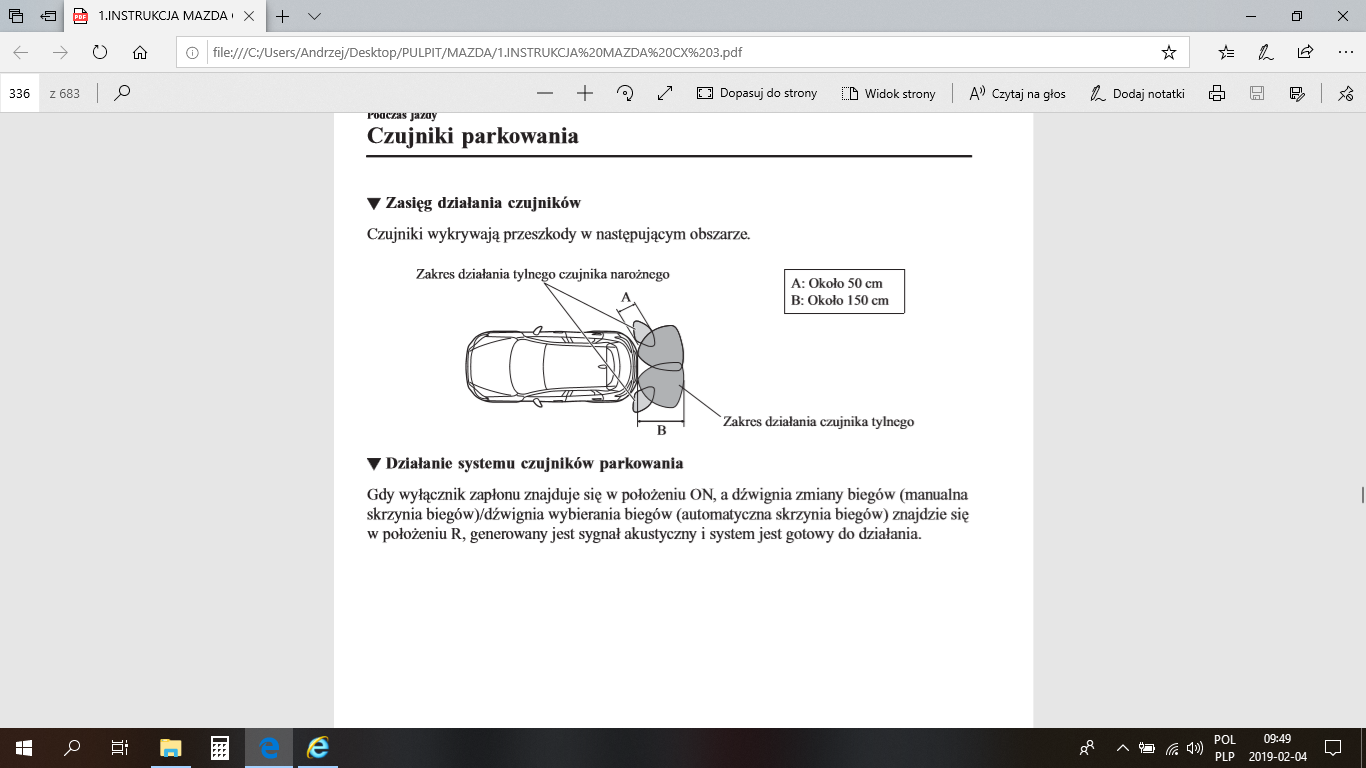Open a new browser tab
Viewport: 1366px width, 768px height.
pyautogui.click(x=283, y=17)
